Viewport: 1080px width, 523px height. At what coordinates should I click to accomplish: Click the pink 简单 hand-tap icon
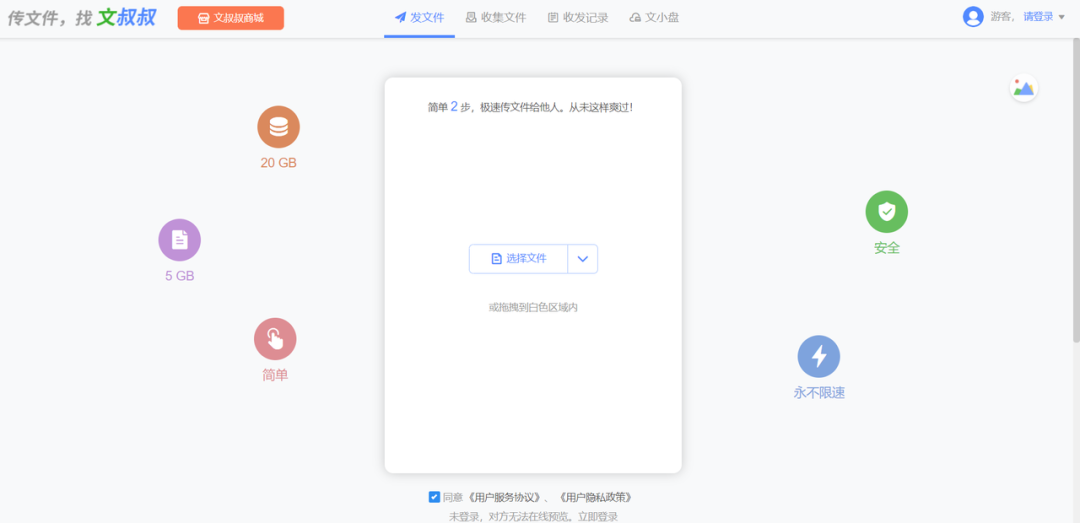[x=275, y=339]
